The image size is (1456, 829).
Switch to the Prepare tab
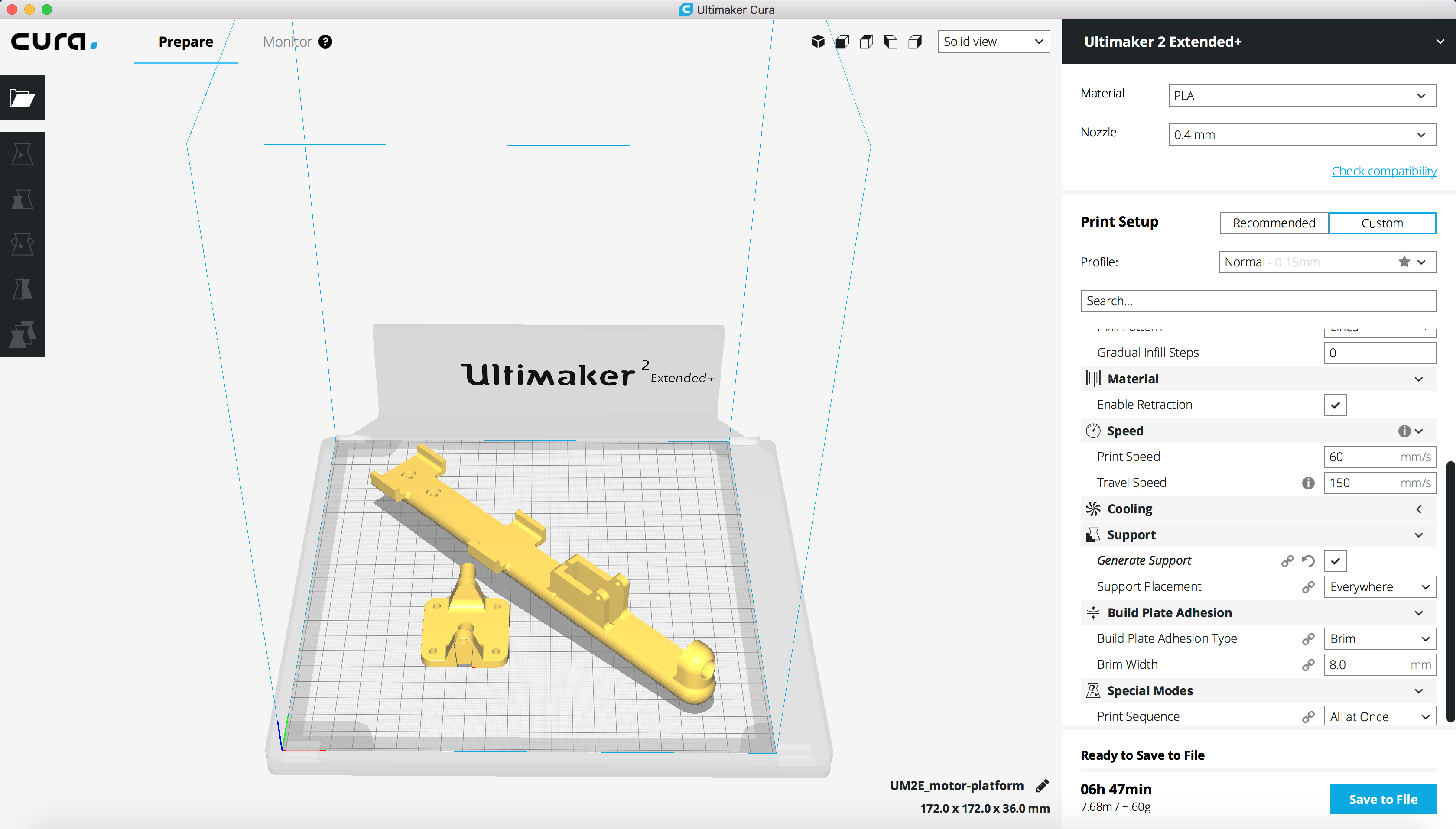[186, 42]
